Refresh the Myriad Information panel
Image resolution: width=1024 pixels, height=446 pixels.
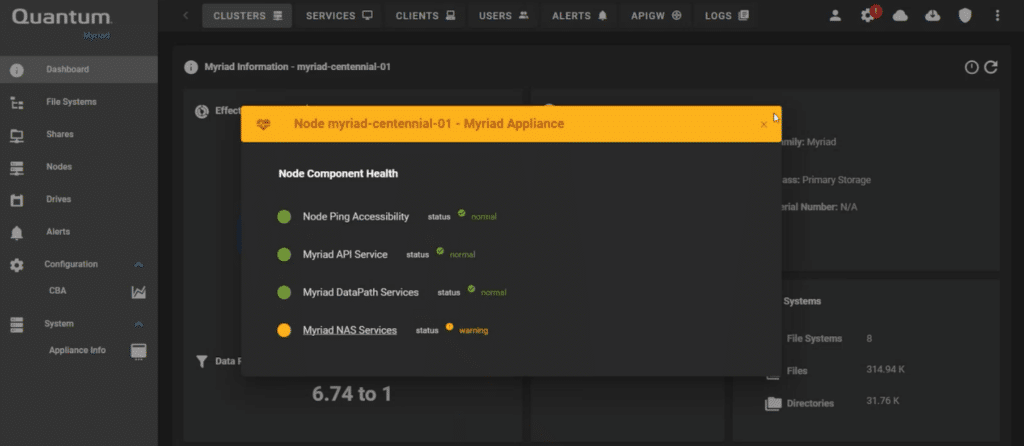991,67
